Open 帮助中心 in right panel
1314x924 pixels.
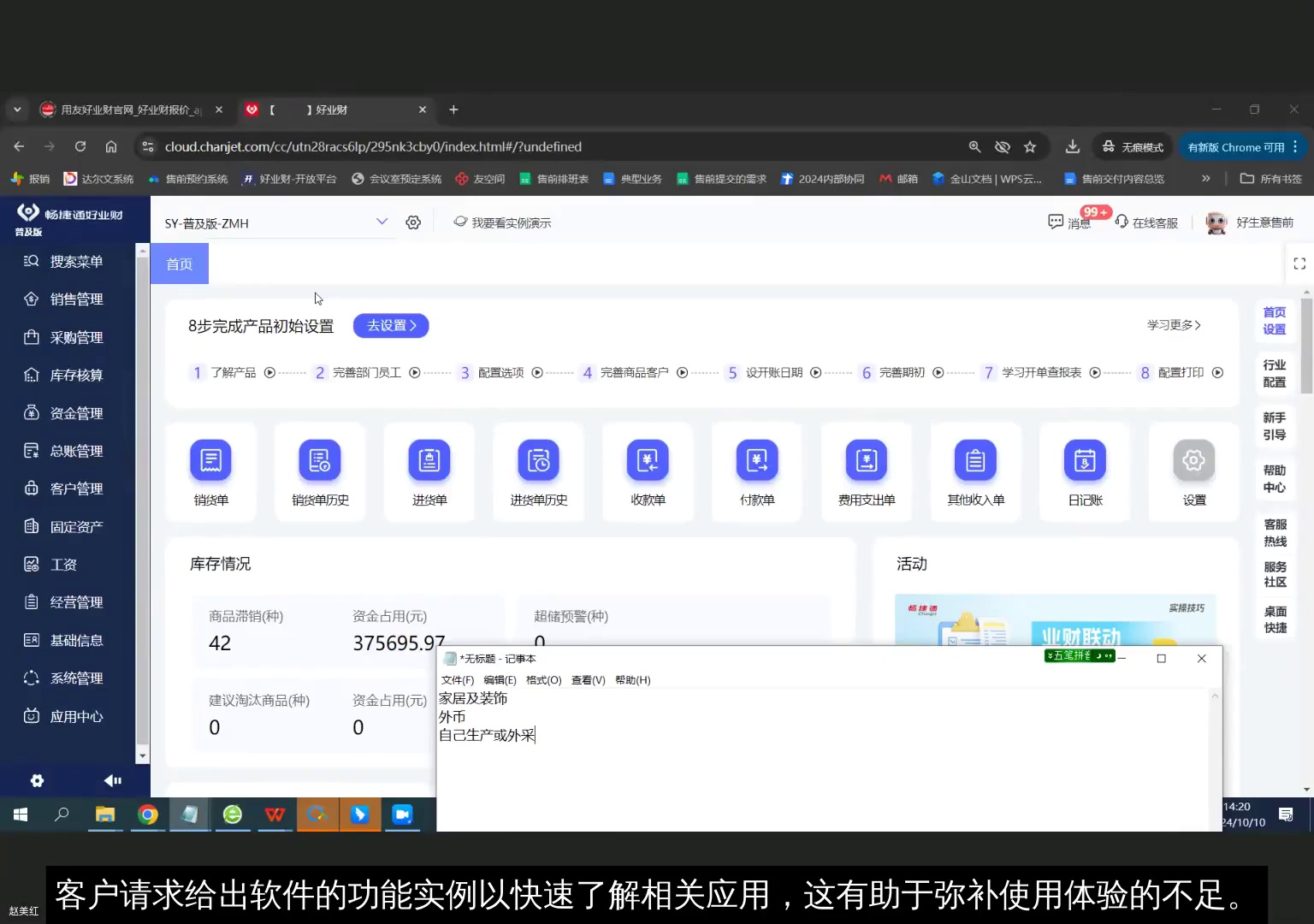(1275, 479)
